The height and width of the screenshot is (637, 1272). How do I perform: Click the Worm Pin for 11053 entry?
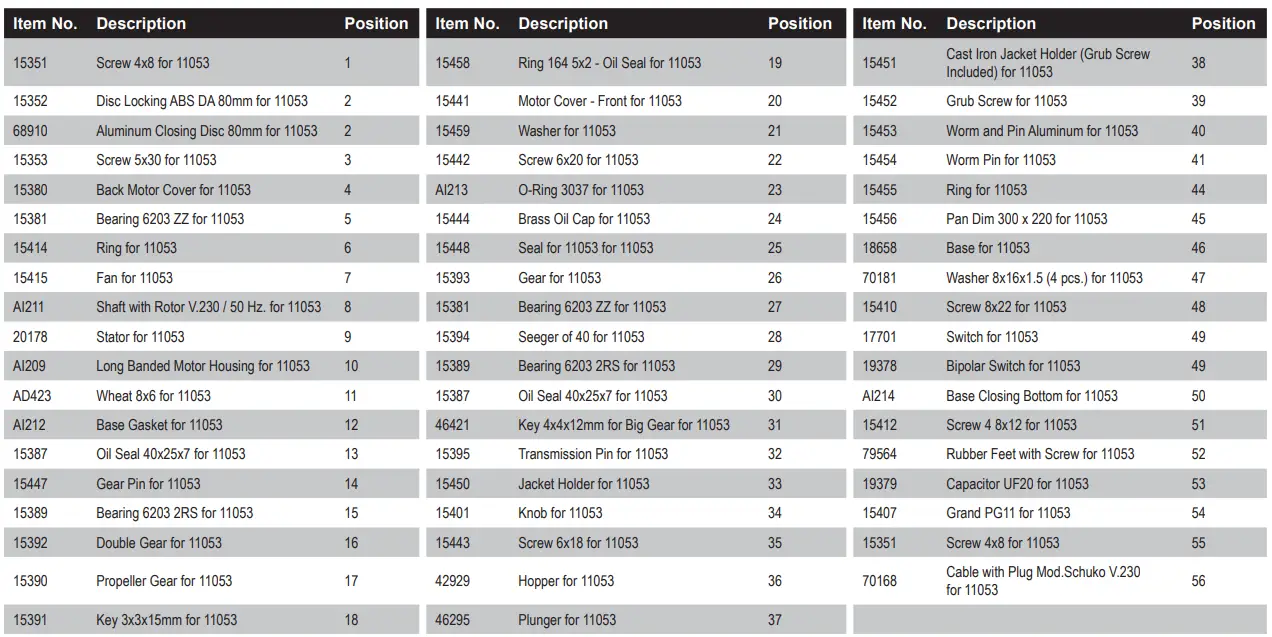tap(1000, 160)
